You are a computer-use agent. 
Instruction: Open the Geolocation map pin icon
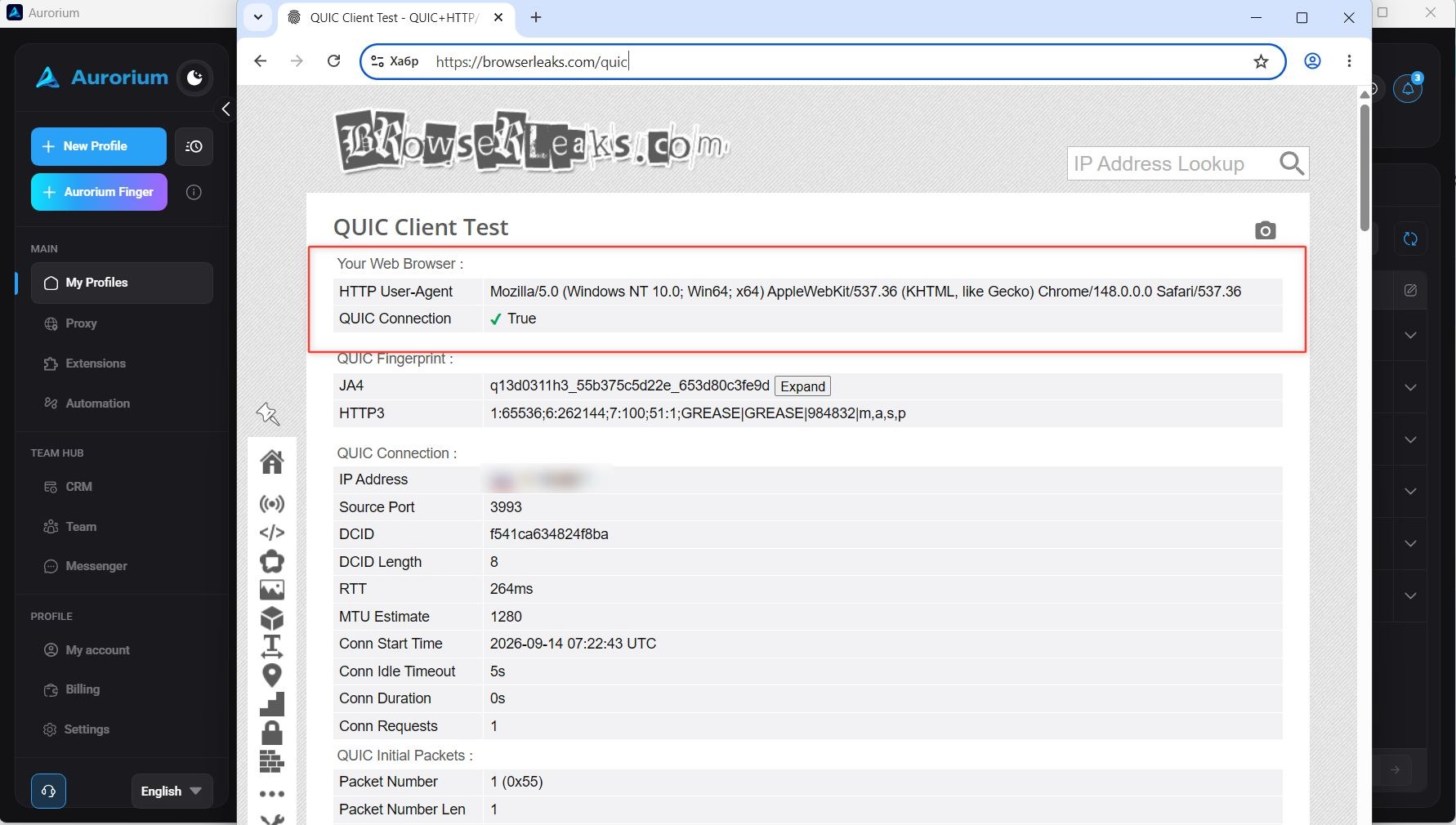(272, 675)
